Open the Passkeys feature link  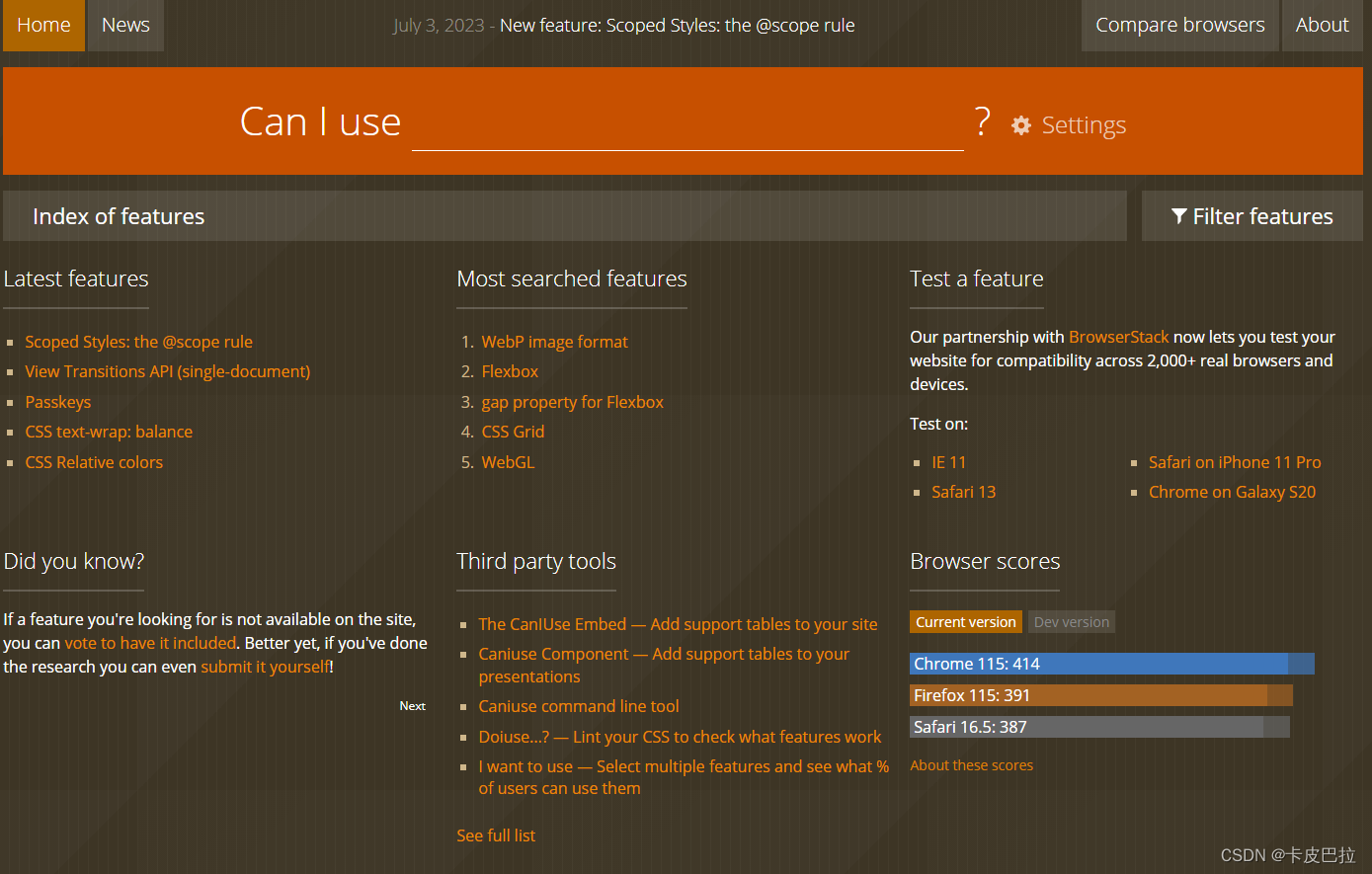pos(58,402)
